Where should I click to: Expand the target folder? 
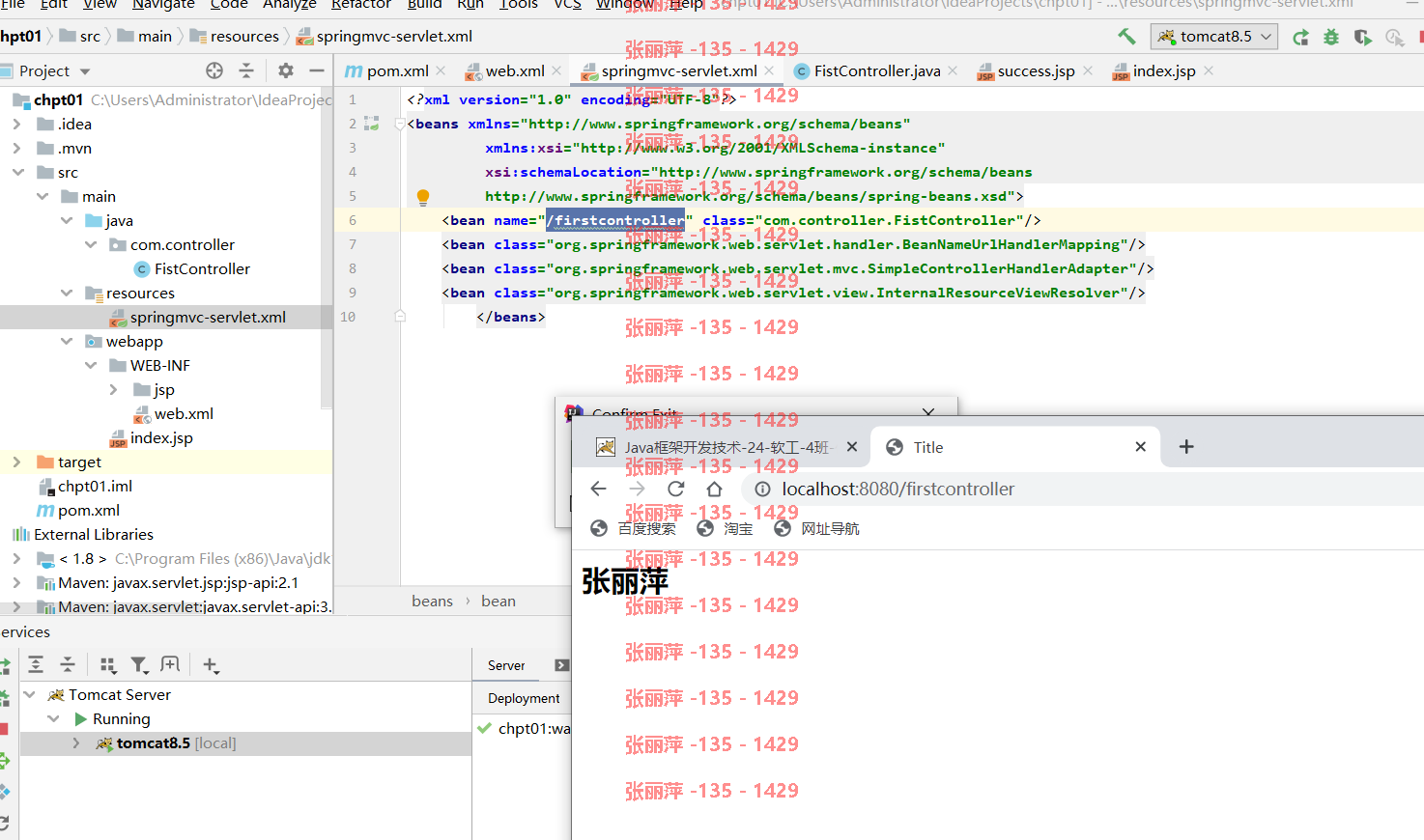16,462
